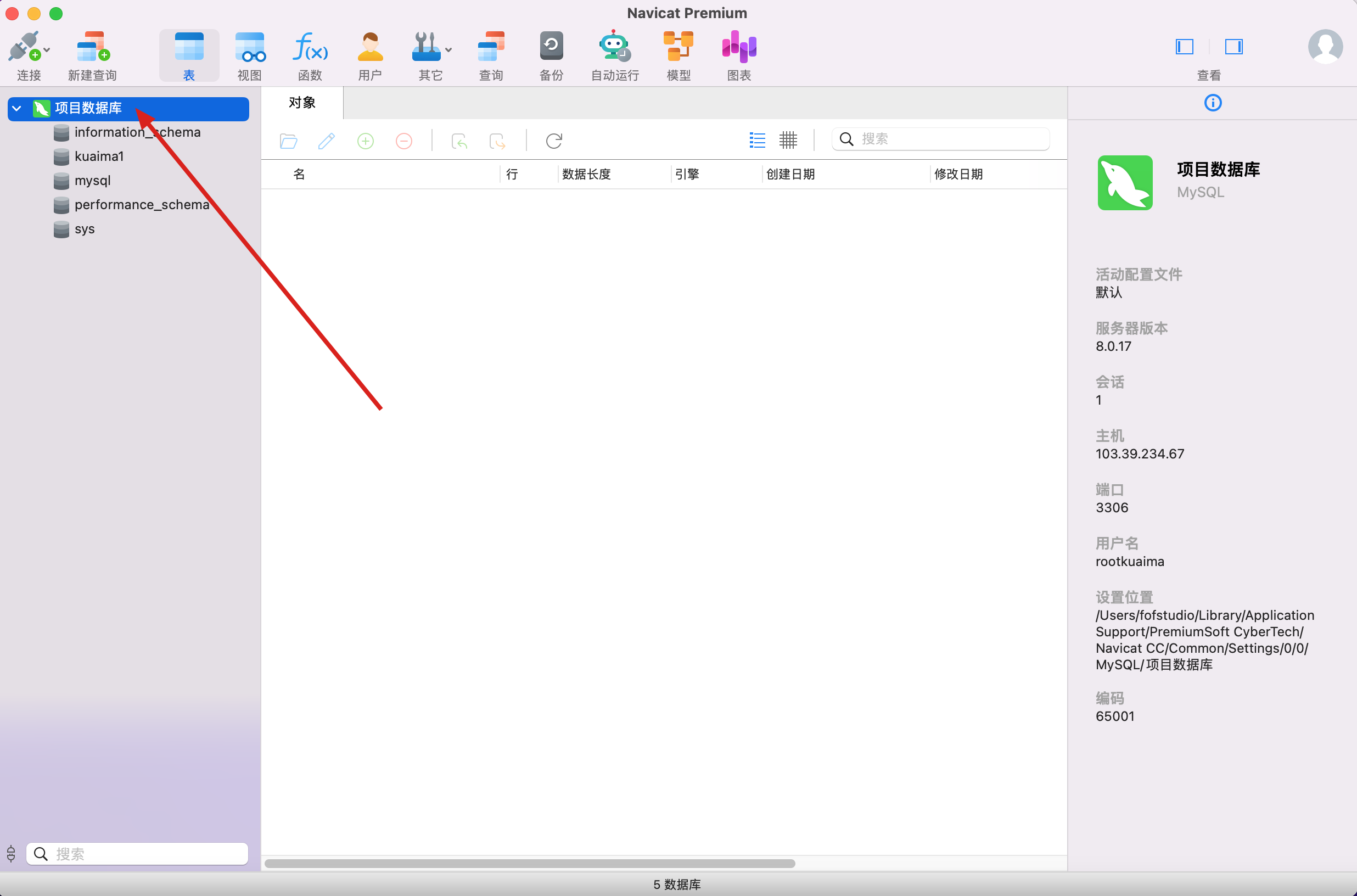Click the settings location path text
This screenshot has width=1357, height=896.
[1204, 640]
